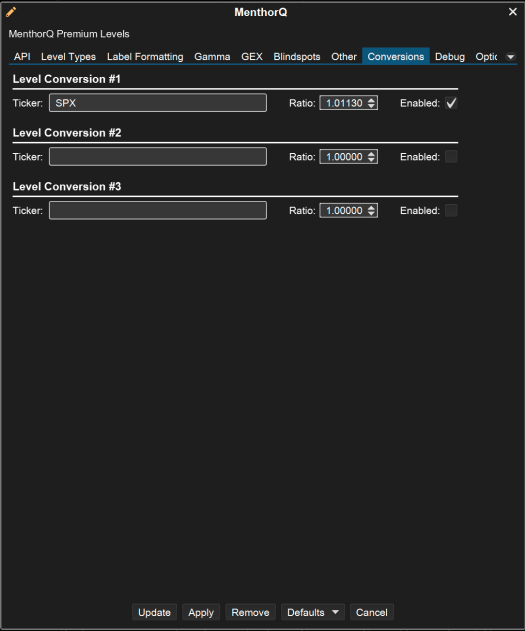Close the MenthorQ dialog
525x631 pixels.
point(513,12)
